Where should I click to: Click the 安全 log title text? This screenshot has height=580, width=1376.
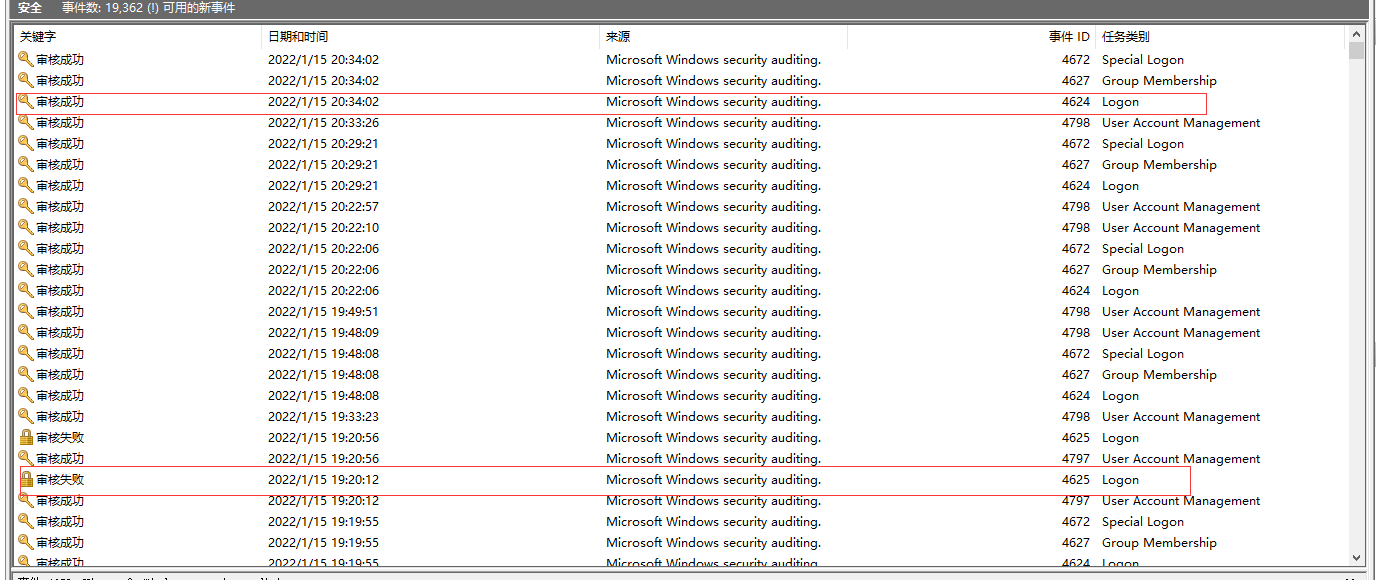[30, 8]
